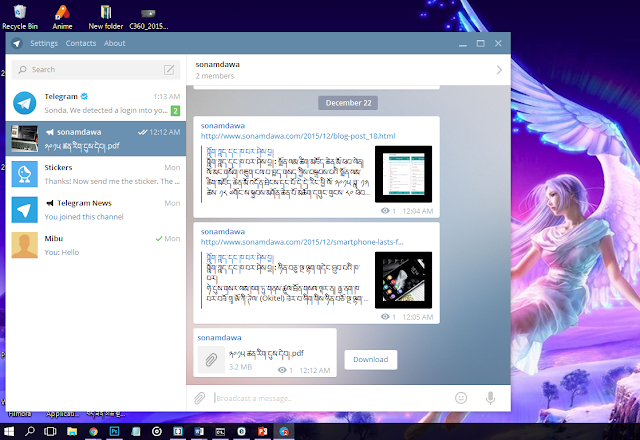Screen dimensions: 640x440
Task: Click the 12:12 AM timestamp on sonamdawa chat
Action: click(164, 132)
